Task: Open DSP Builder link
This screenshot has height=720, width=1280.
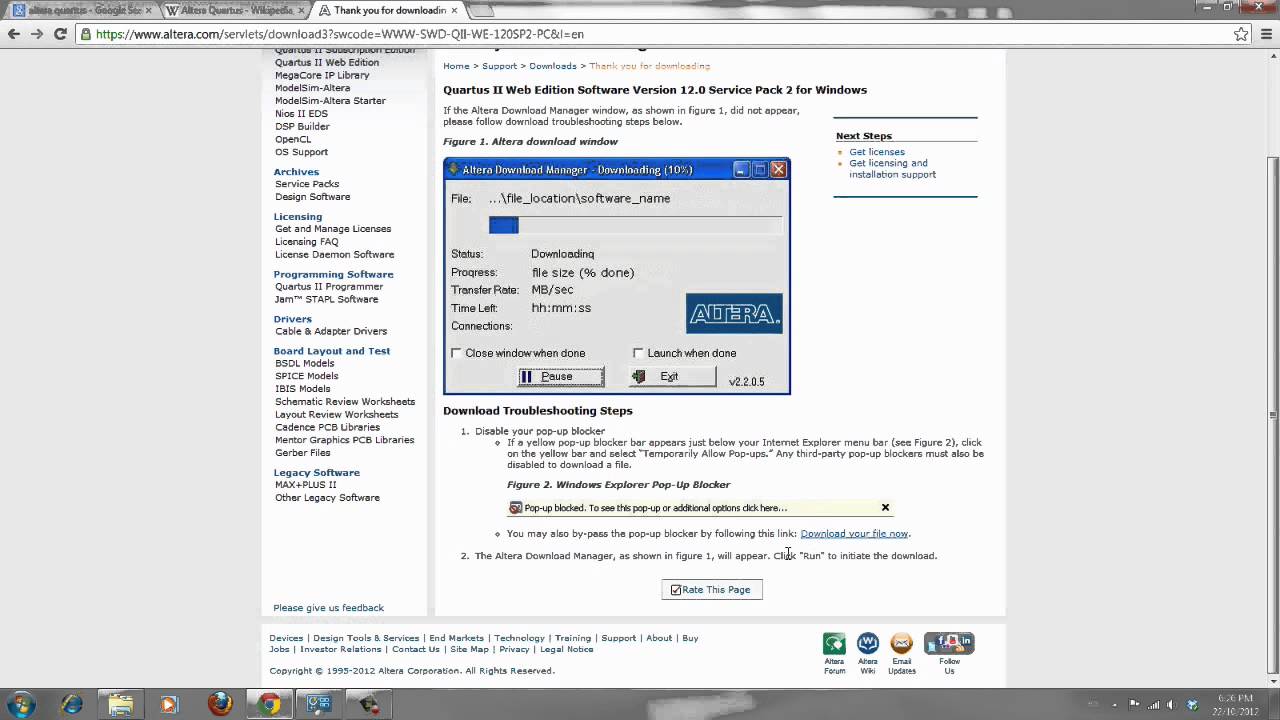Action: point(302,127)
